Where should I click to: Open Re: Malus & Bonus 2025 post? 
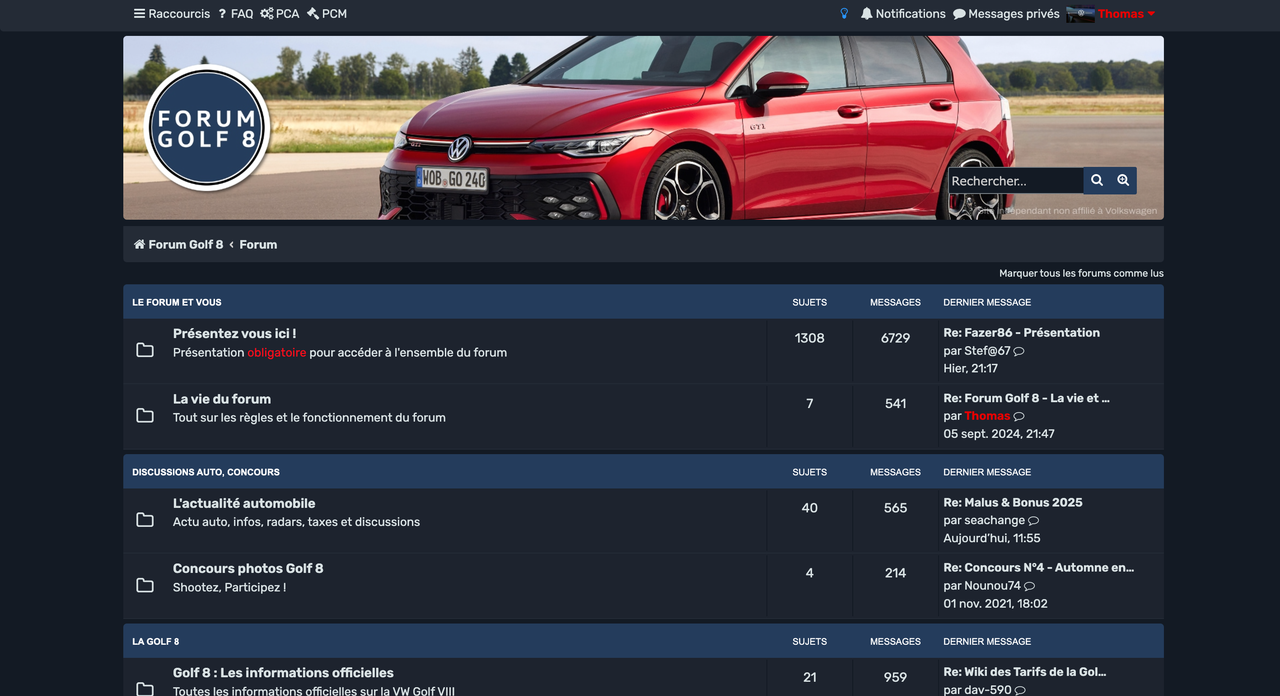tap(1013, 503)
